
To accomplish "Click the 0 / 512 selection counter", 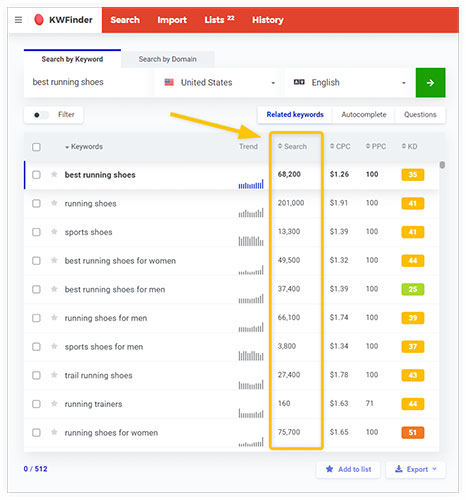I will coord(35,469).
